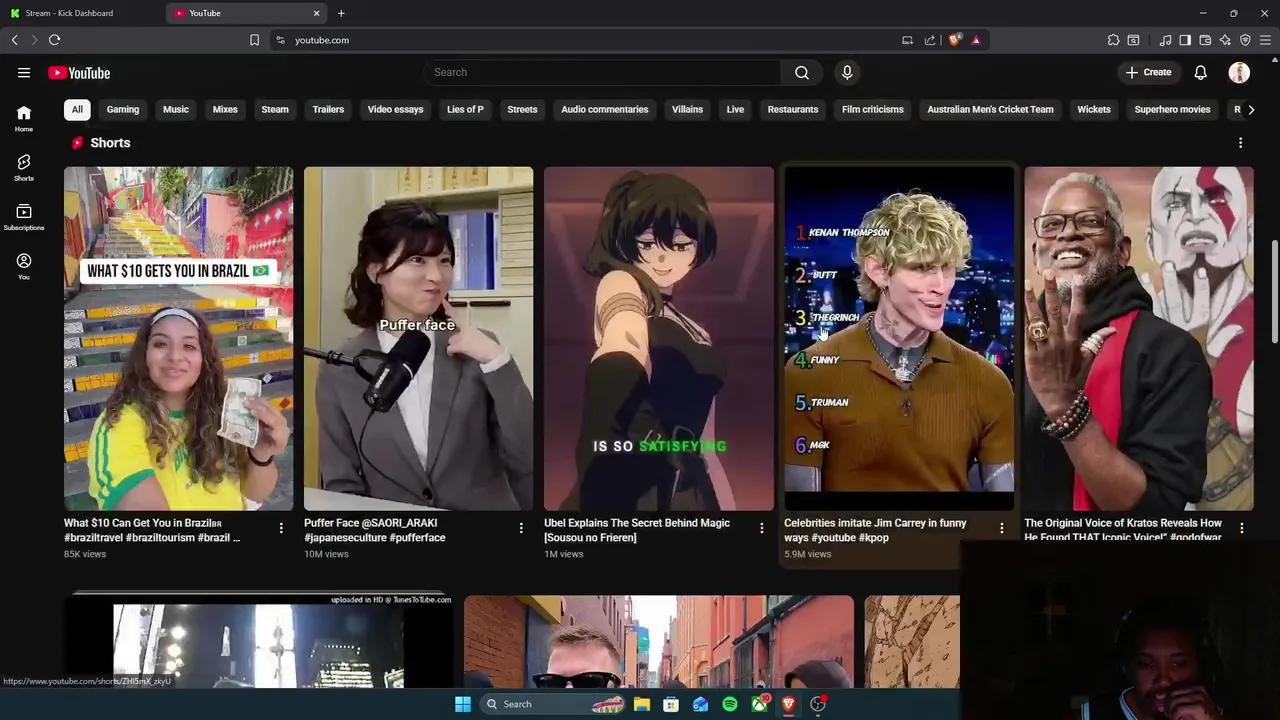Toggle the browser sidebar panel
1280x720 pixels.
tap(1185, 40)
